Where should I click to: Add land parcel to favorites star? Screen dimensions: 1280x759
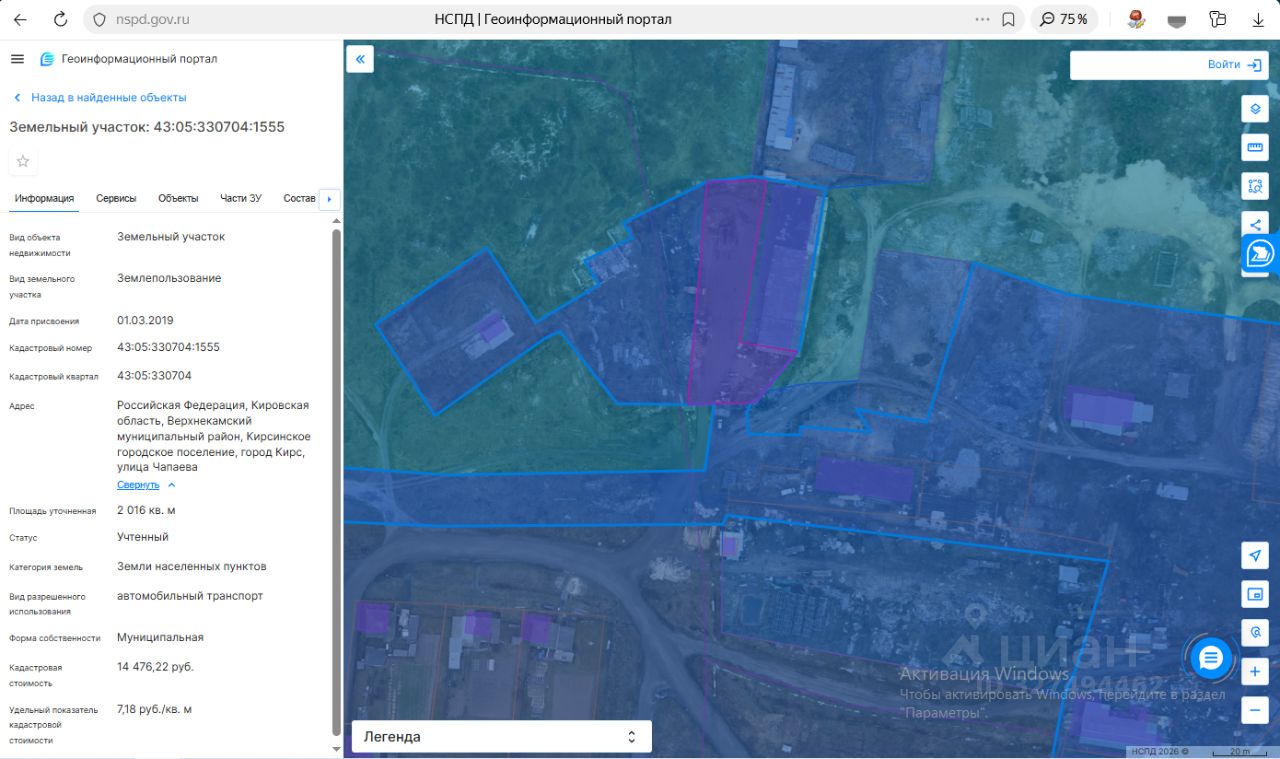point(23,161)
